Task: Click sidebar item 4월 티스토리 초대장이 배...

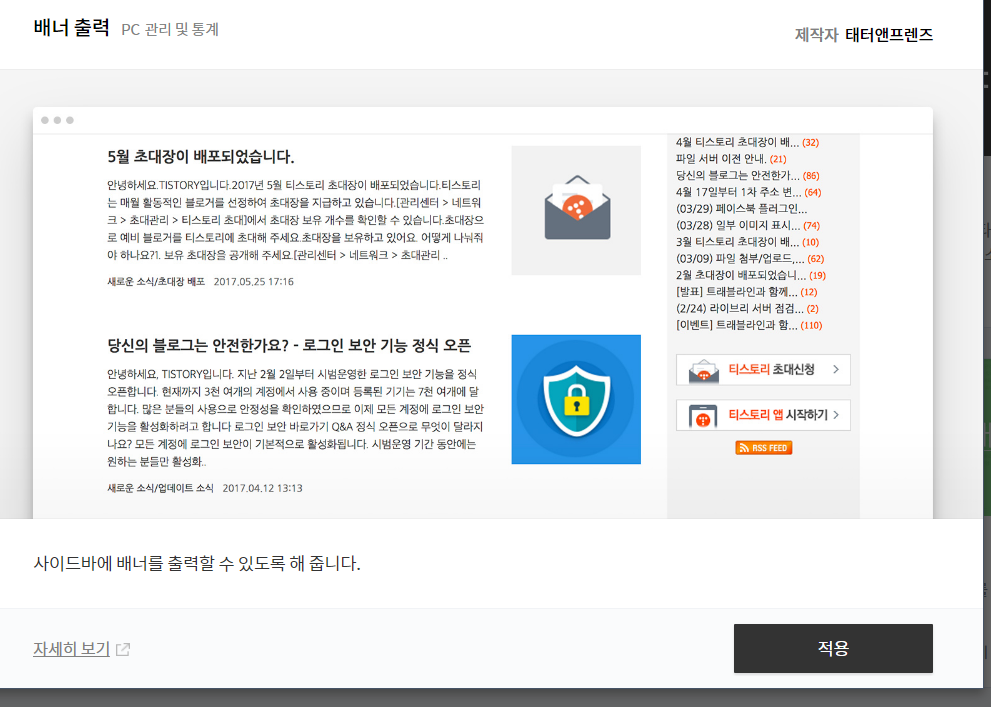Action: tap(737, 142)
